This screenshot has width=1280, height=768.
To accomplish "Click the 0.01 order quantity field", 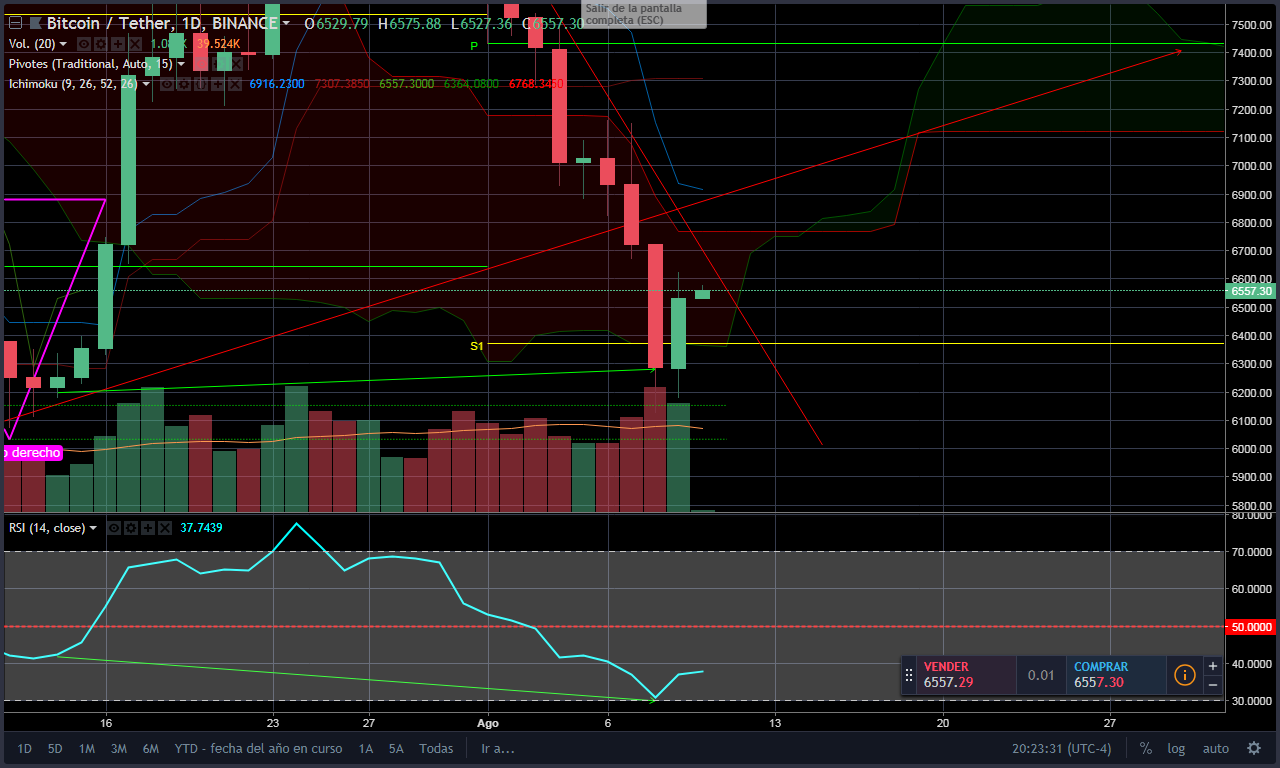I will point(1041,675).
